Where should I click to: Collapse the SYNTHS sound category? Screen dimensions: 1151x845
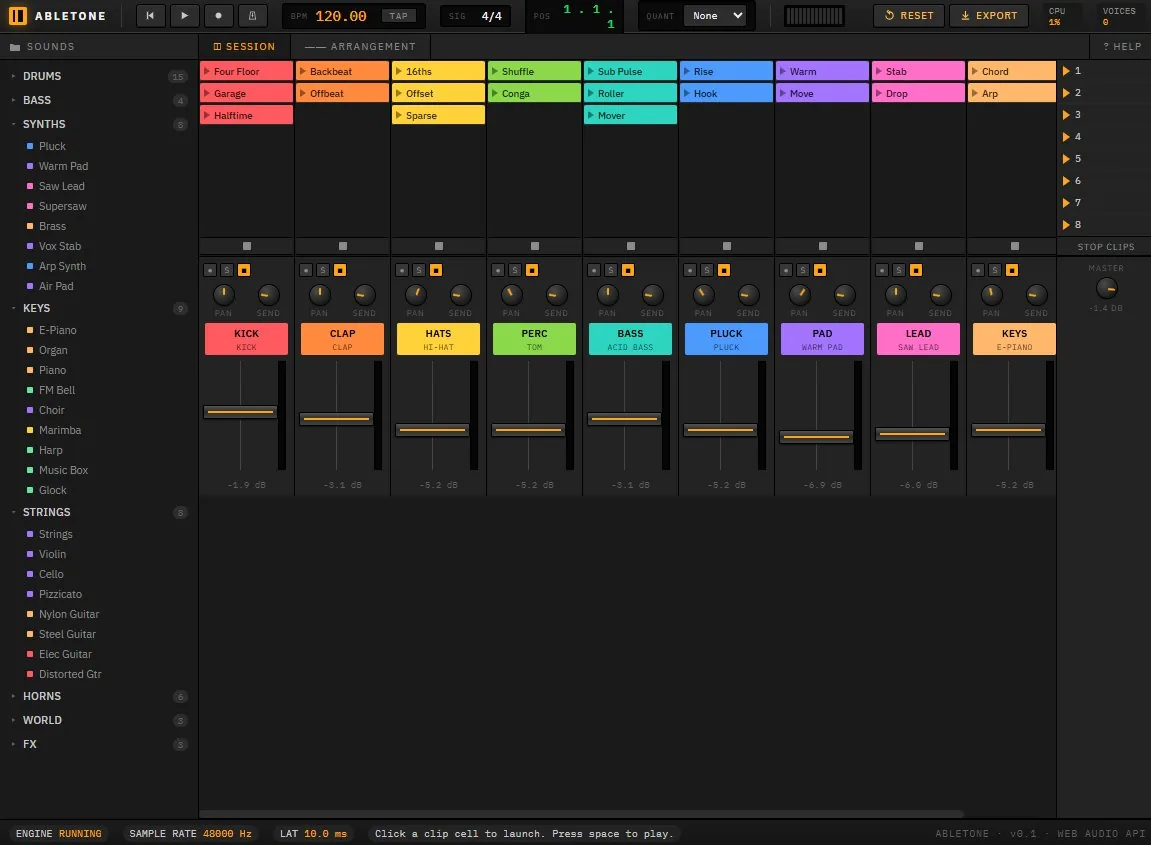click(x=99, y=124)
